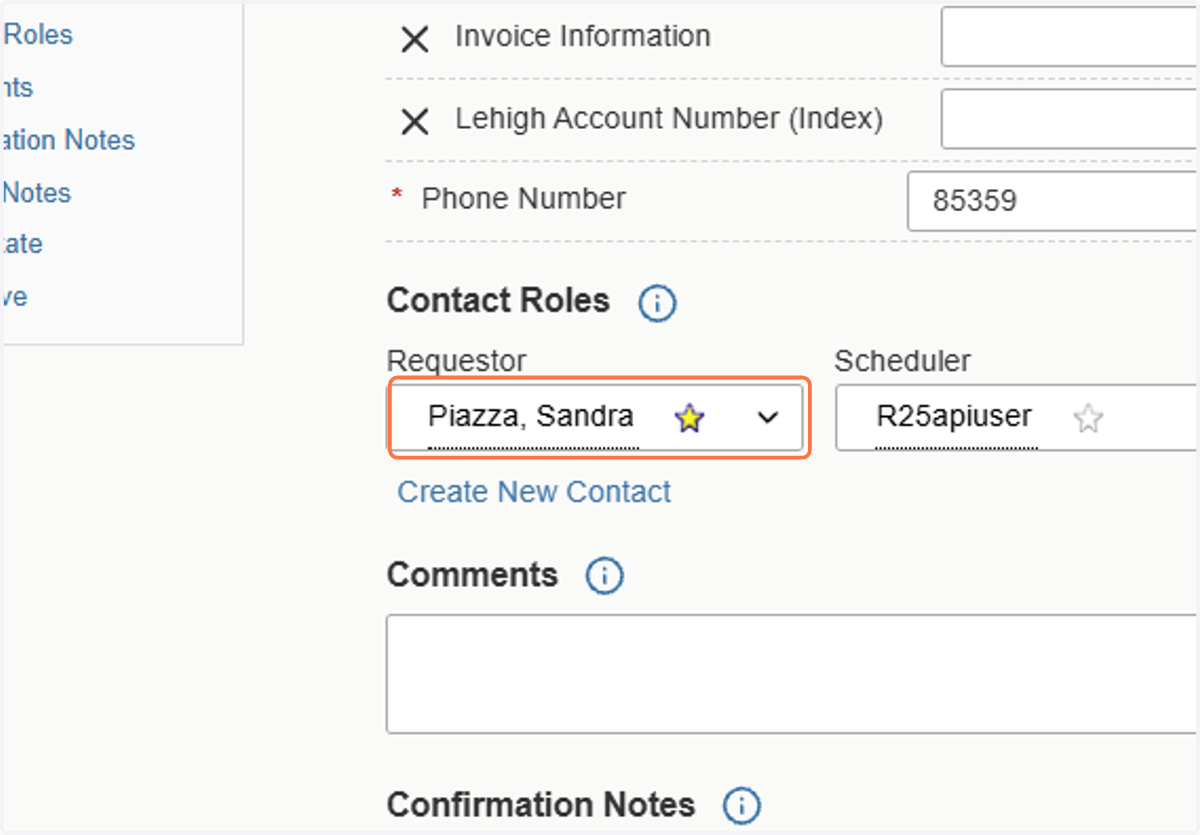Open the Comments info icon
Viewport: 1200px width, 835px height.
[604, 576]
